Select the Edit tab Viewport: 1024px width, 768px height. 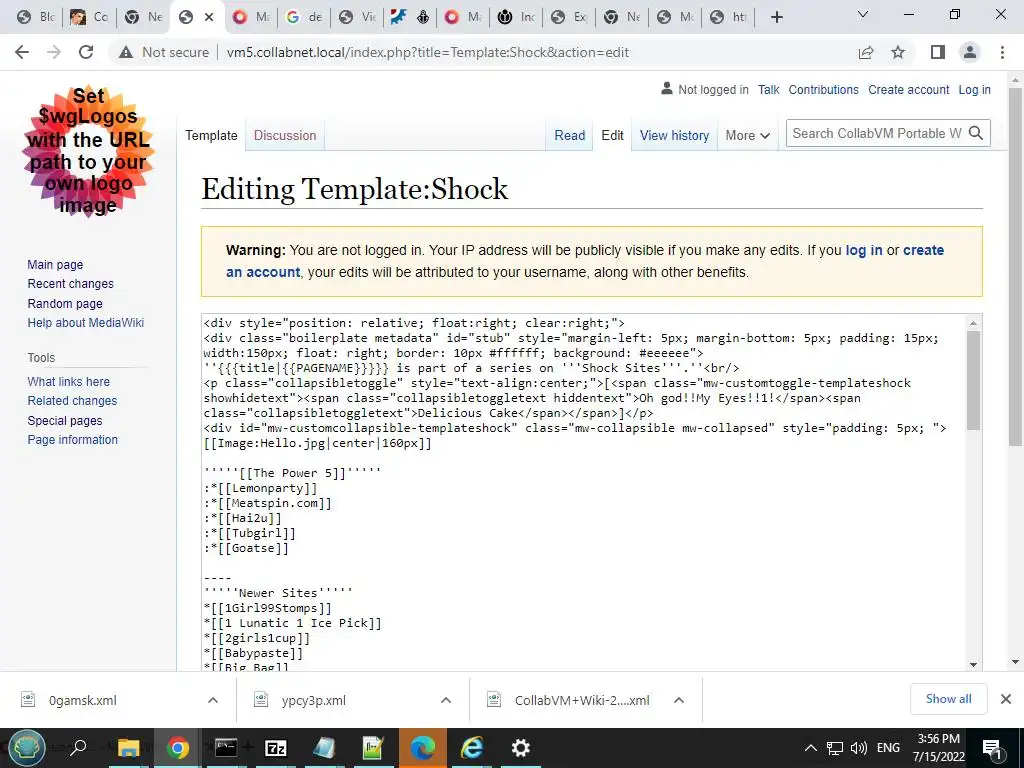[613, 135]
